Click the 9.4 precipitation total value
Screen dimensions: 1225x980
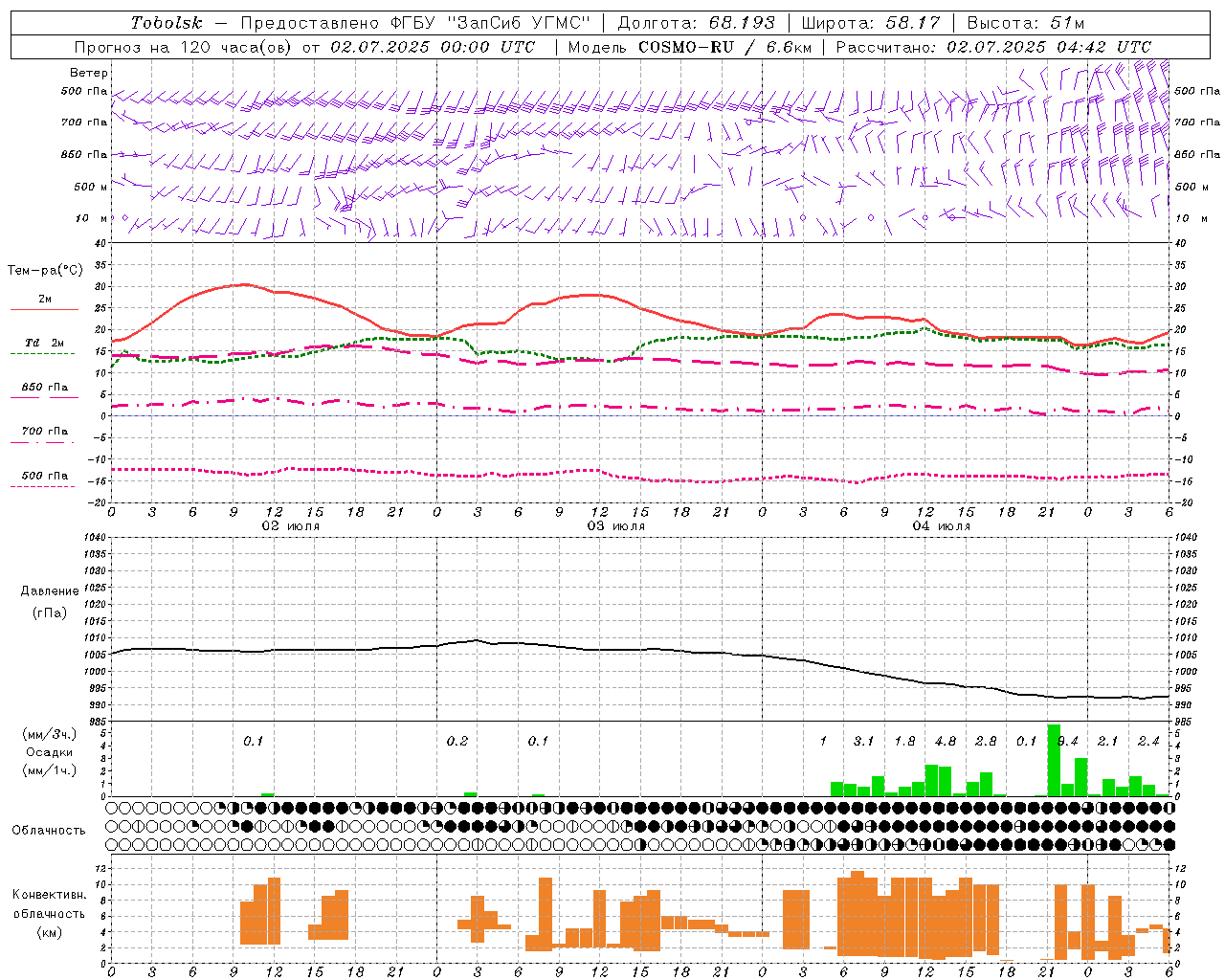pyautogui.click(x=1067, y=741)
